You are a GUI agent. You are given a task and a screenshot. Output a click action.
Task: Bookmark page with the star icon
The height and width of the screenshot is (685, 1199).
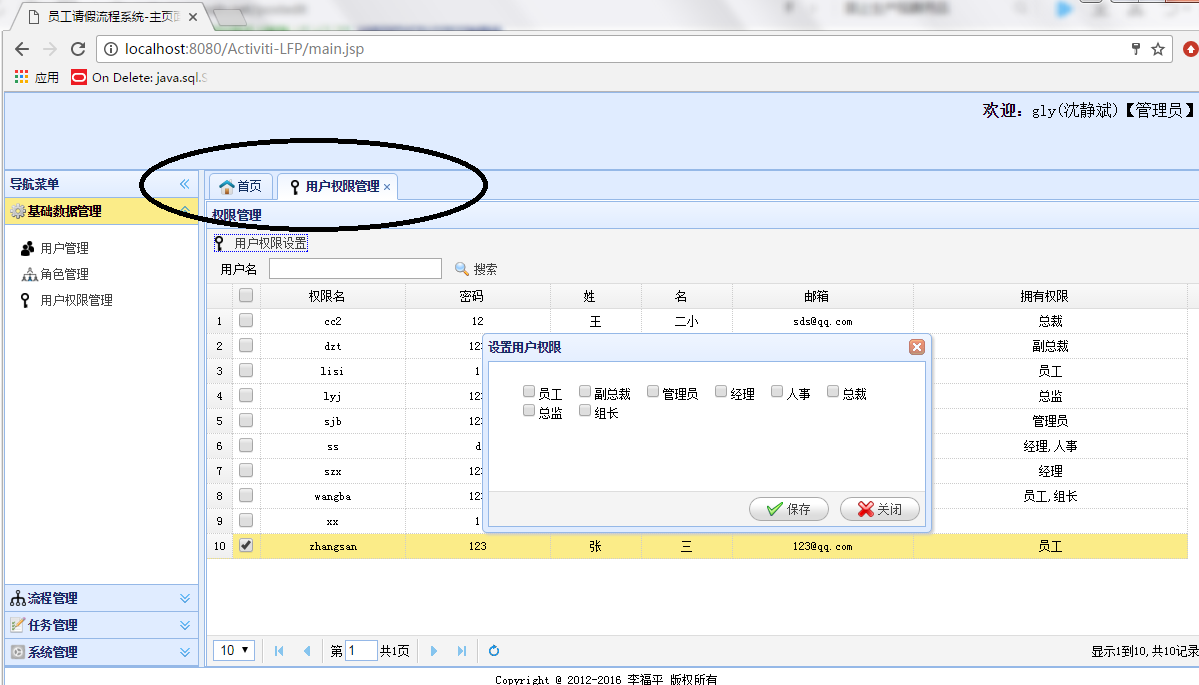(1158, 49)
